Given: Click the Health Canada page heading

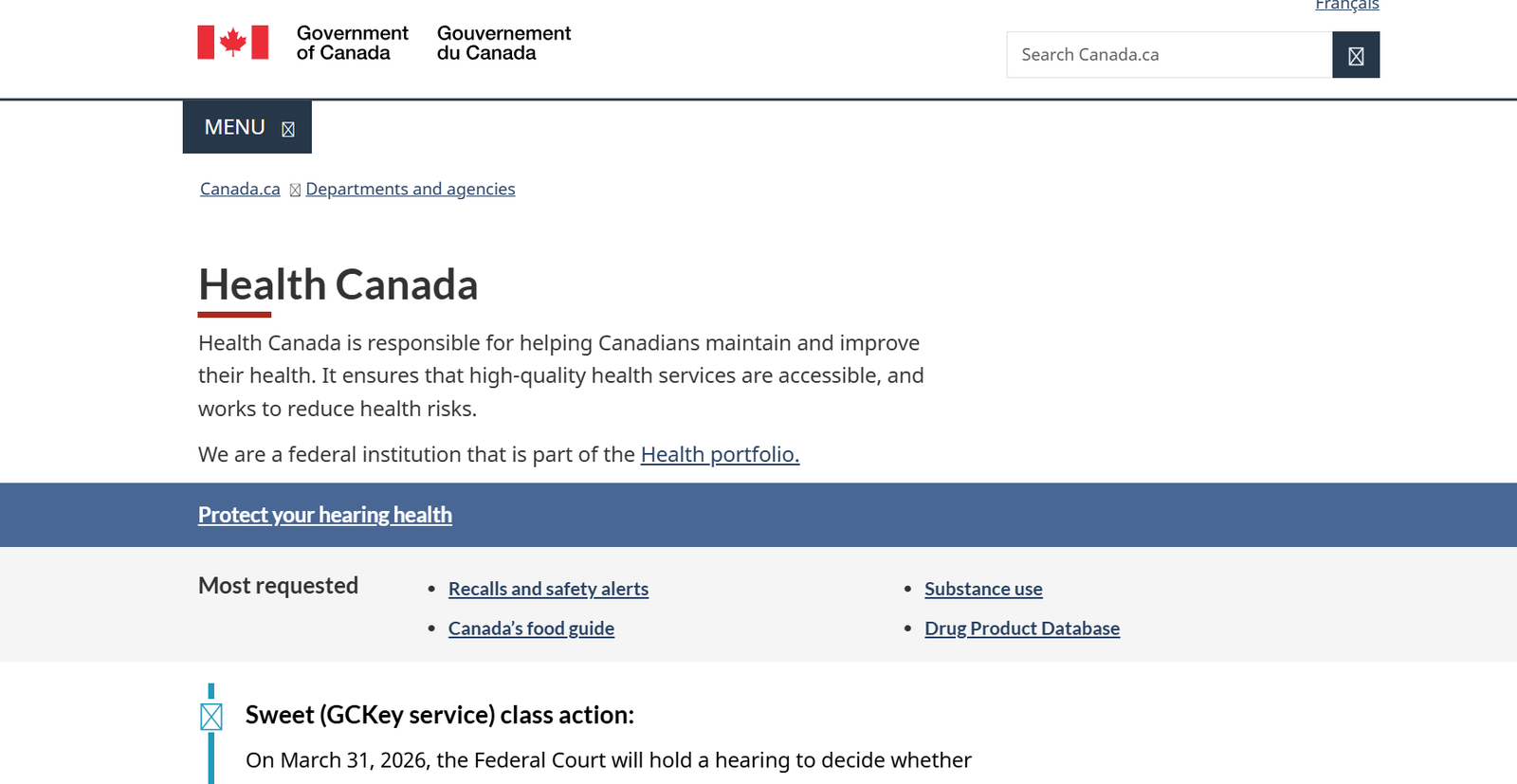Looking at the screenshot, I should pos(338,284).
